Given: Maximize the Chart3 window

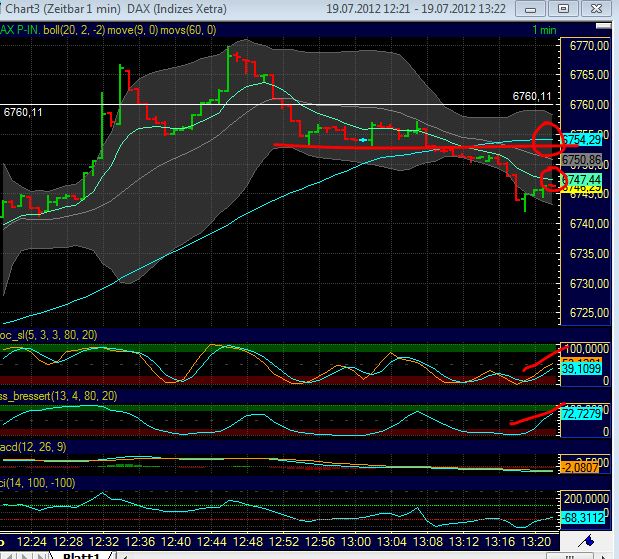Looking at the screenshot, I should pyautogui.click(x=563, y=9).
